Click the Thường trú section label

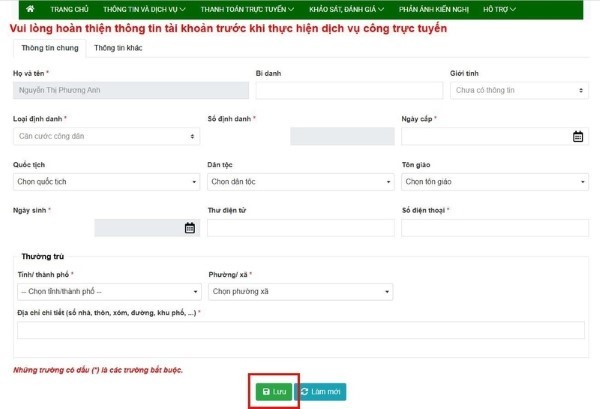42,256
